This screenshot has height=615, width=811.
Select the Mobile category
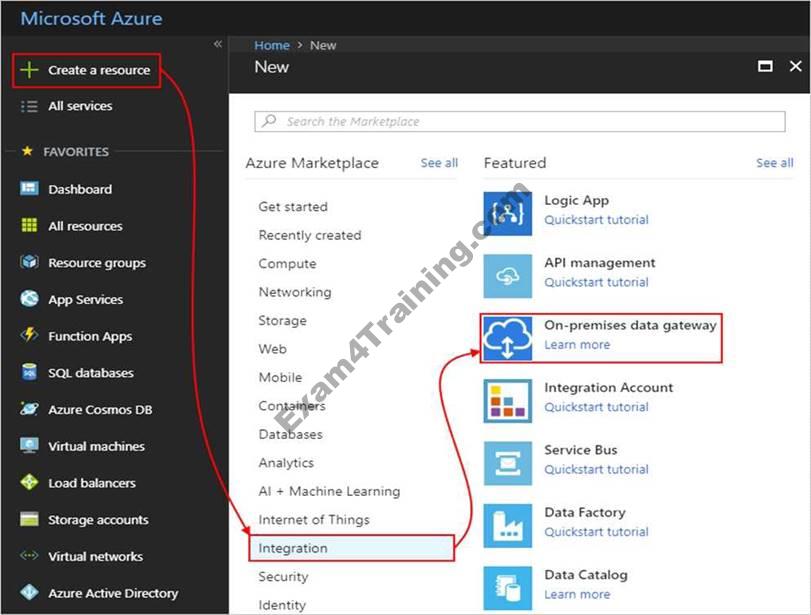(280, 378)
